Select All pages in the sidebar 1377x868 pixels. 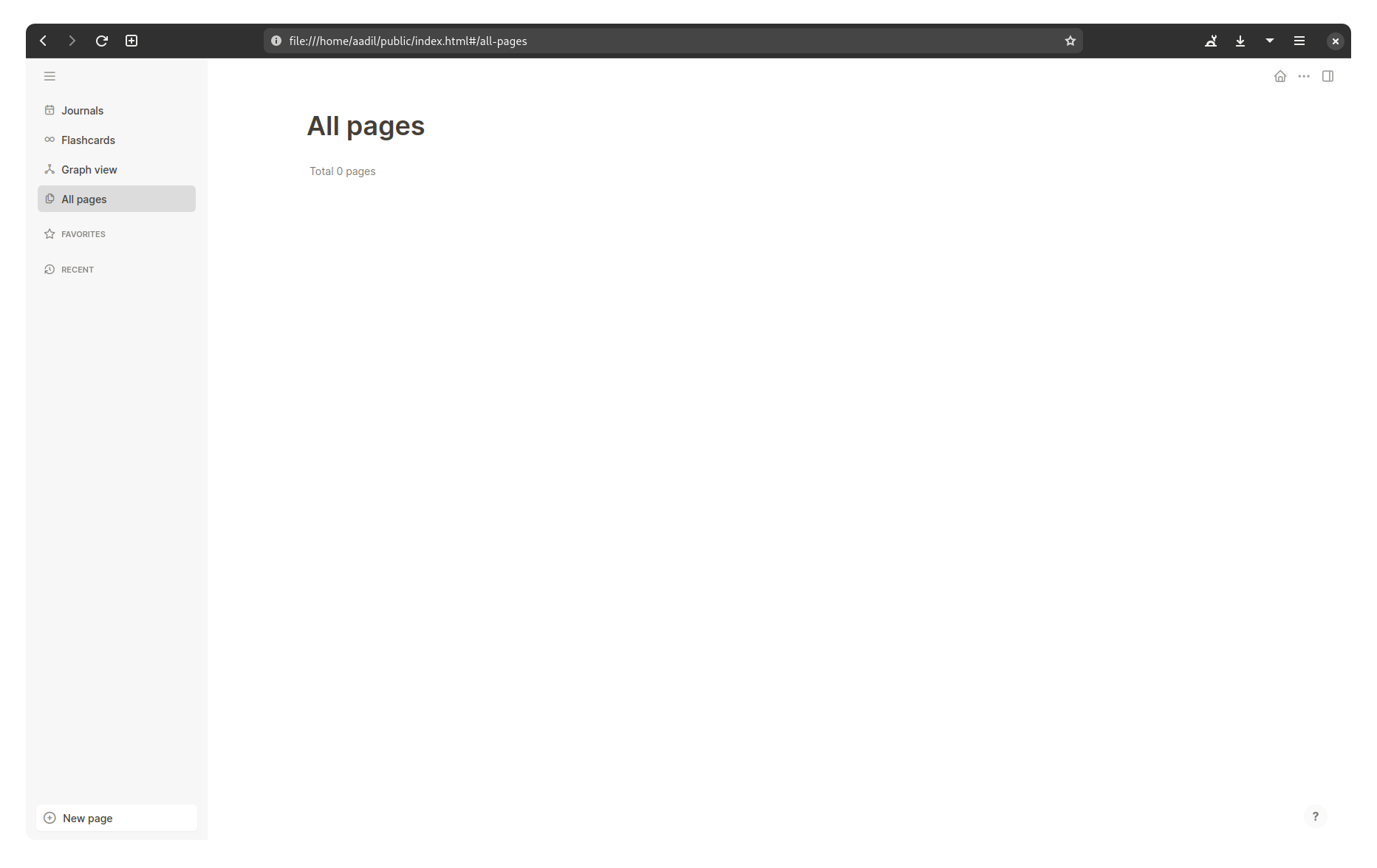83,199
